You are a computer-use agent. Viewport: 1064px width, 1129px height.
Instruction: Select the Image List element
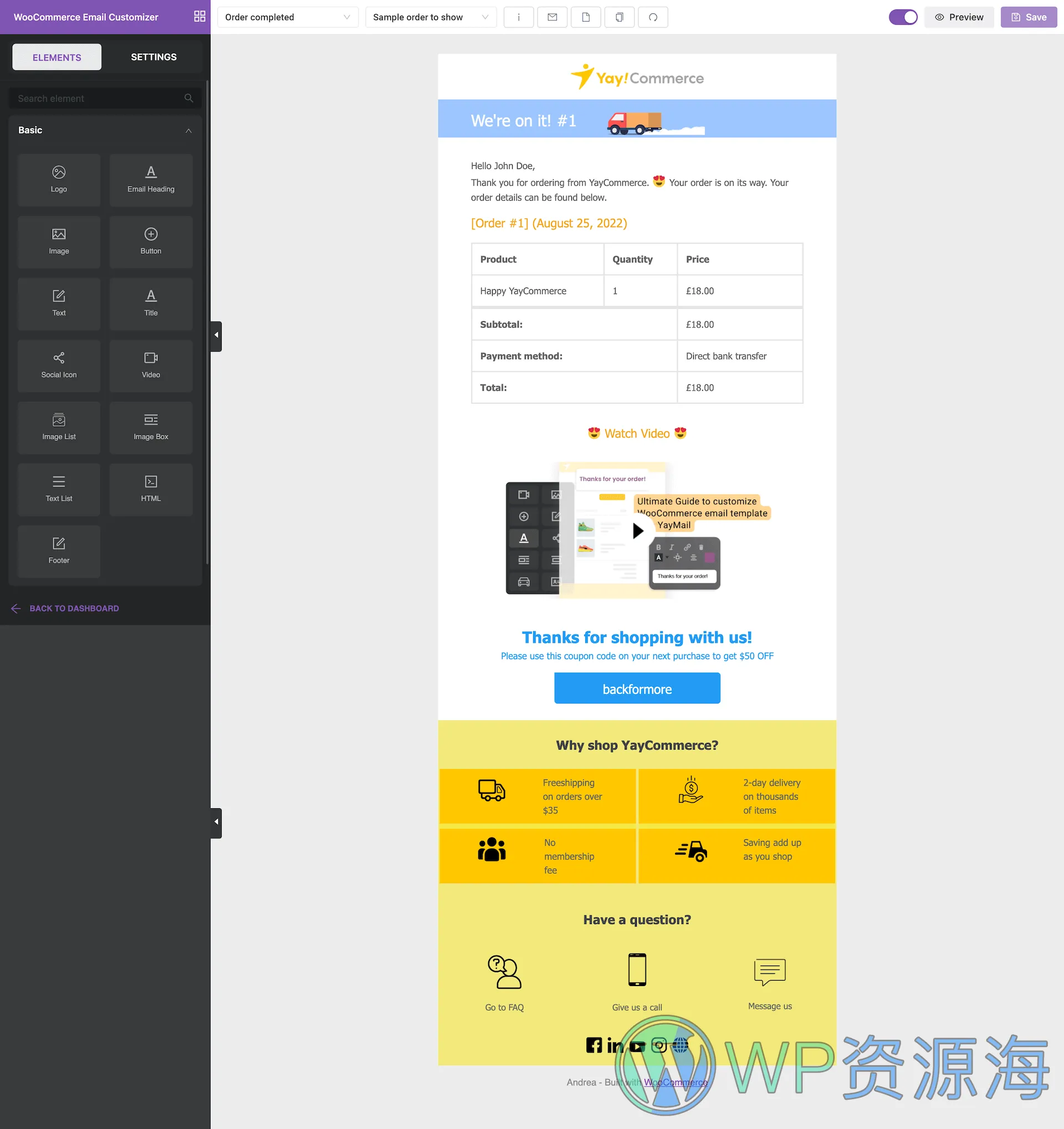click(59, 427)
